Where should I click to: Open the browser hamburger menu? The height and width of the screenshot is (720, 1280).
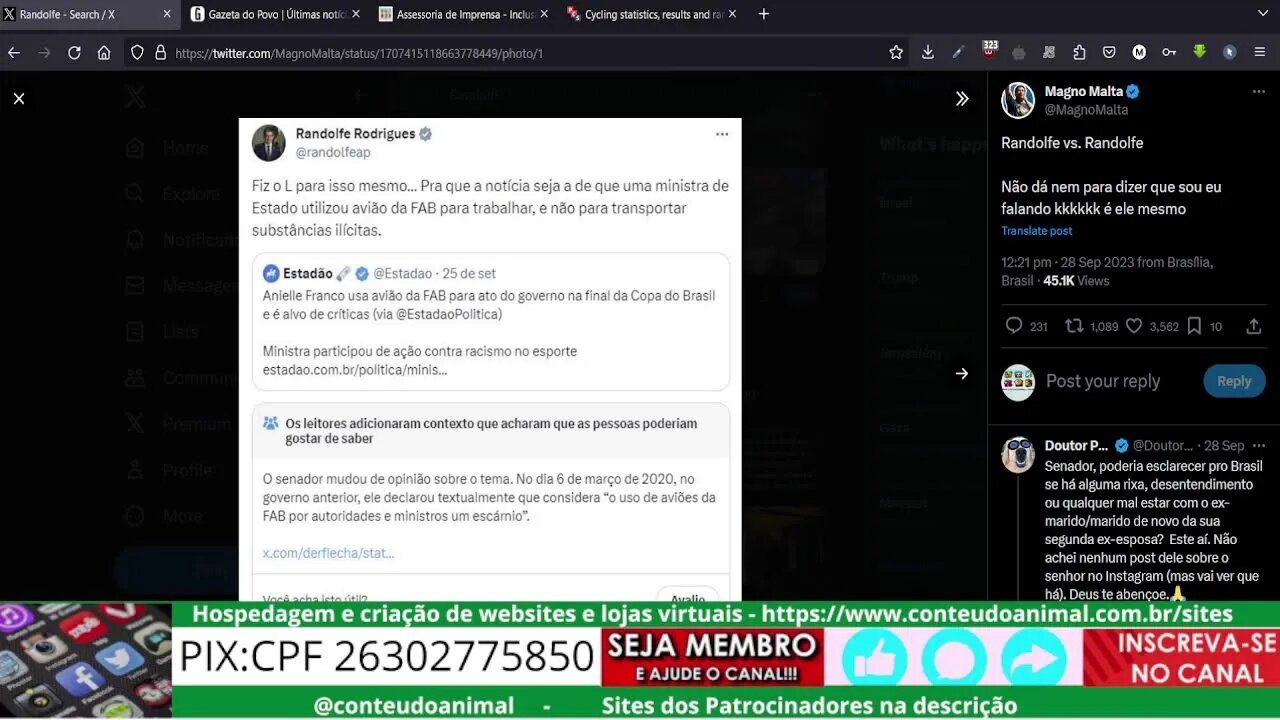tap(1262, 53)
